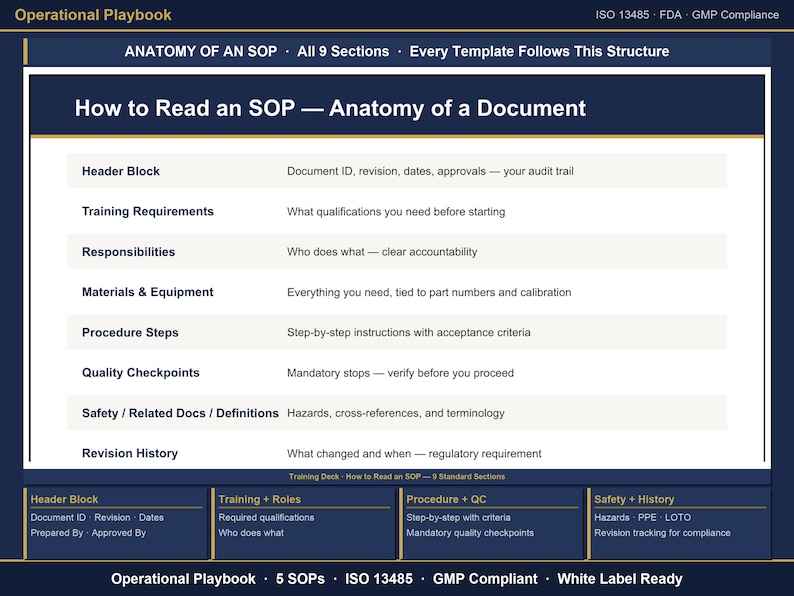This screenshot has width=794, height=596.
Task: Select the 'Materials & Equipment' row label
Action: 147,292
